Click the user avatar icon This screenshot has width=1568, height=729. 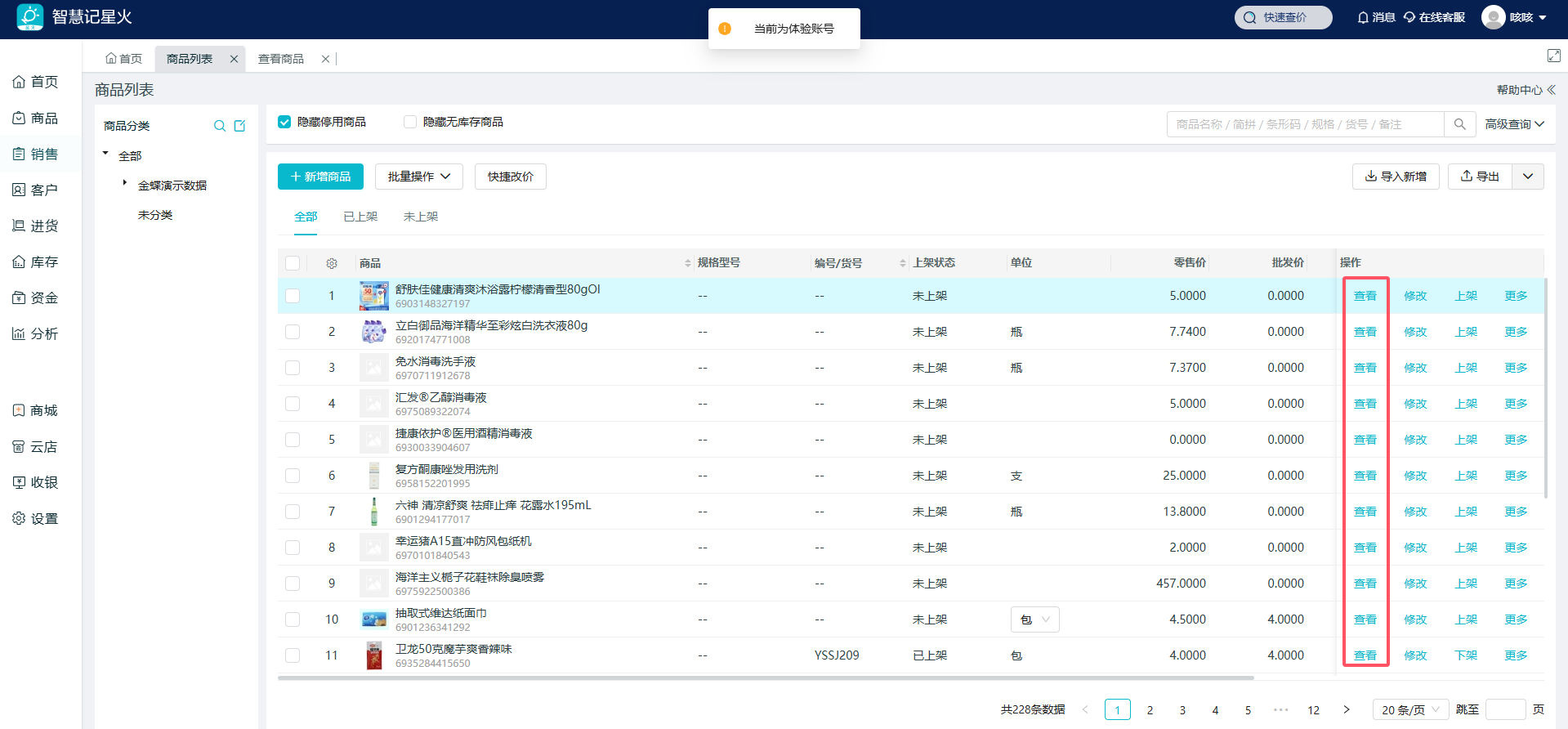click(1493, 17)
